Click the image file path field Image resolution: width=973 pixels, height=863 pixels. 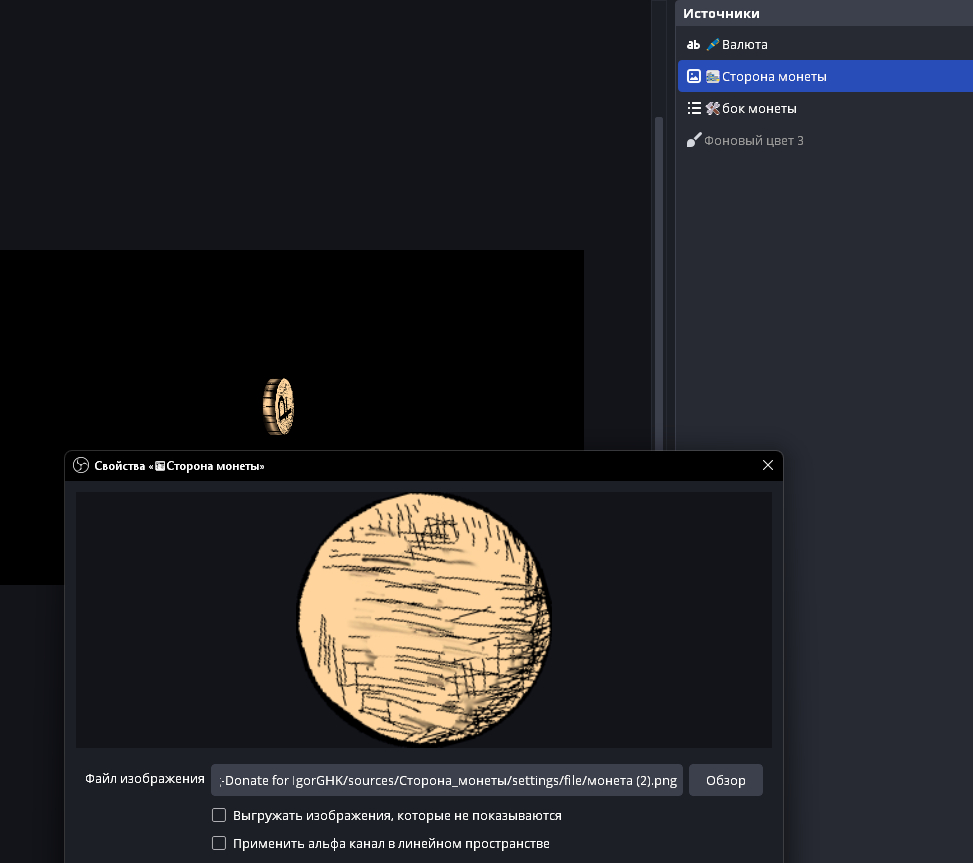point(447,780)
